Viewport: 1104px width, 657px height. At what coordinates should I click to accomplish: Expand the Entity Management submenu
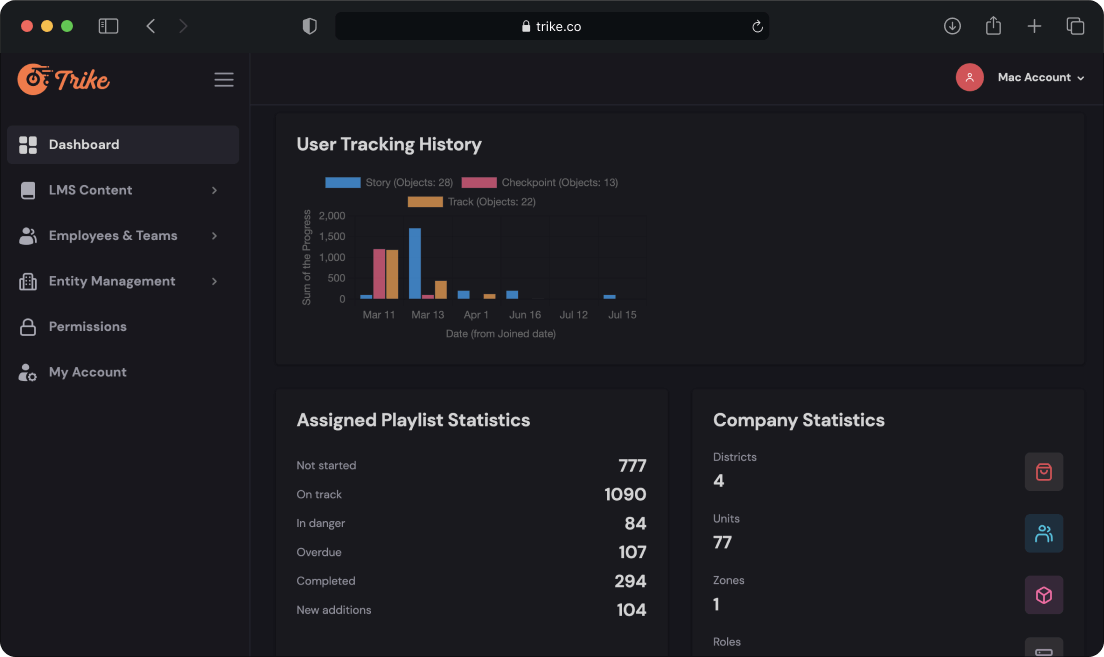click(214, 282)
